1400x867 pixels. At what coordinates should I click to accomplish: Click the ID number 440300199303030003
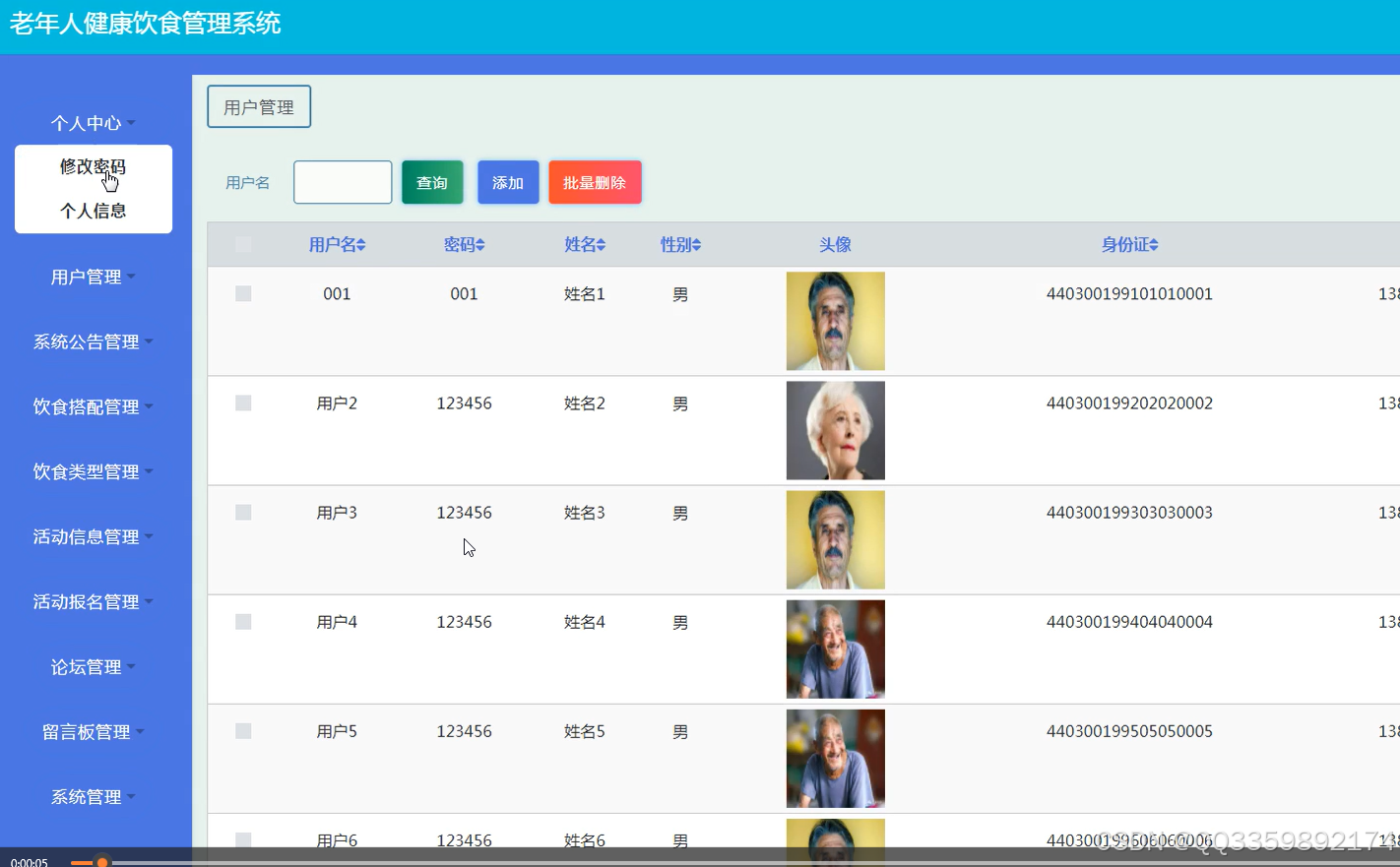1129,513
